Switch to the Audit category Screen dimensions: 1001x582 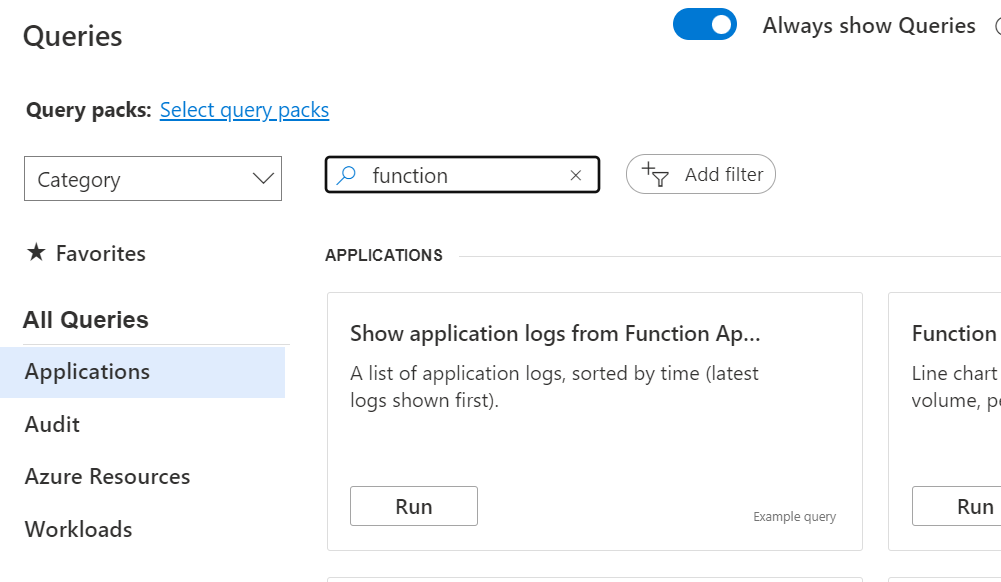point(51,424)
